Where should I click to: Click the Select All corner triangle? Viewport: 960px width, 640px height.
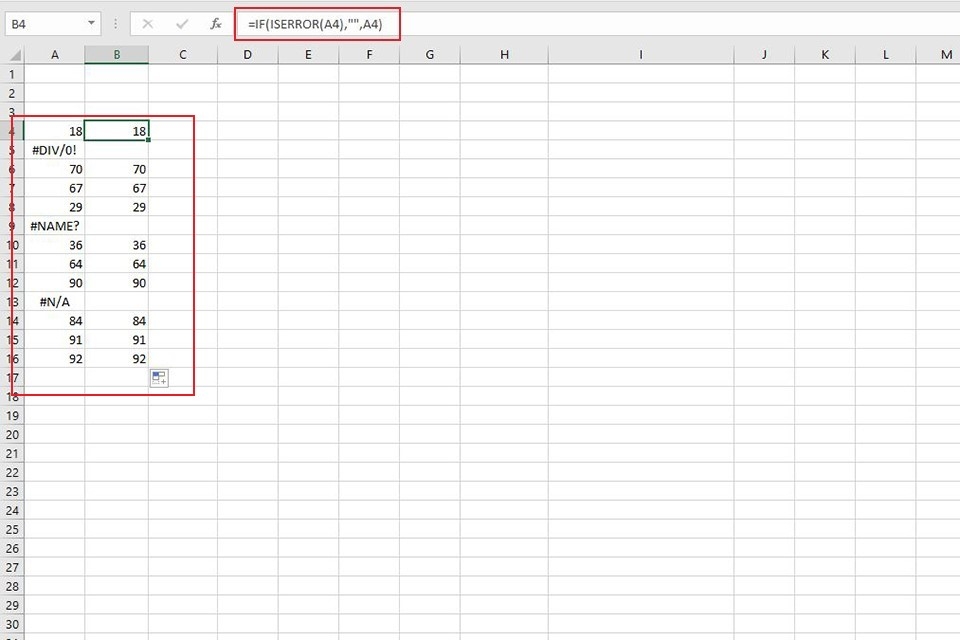[x=15, y=56]
